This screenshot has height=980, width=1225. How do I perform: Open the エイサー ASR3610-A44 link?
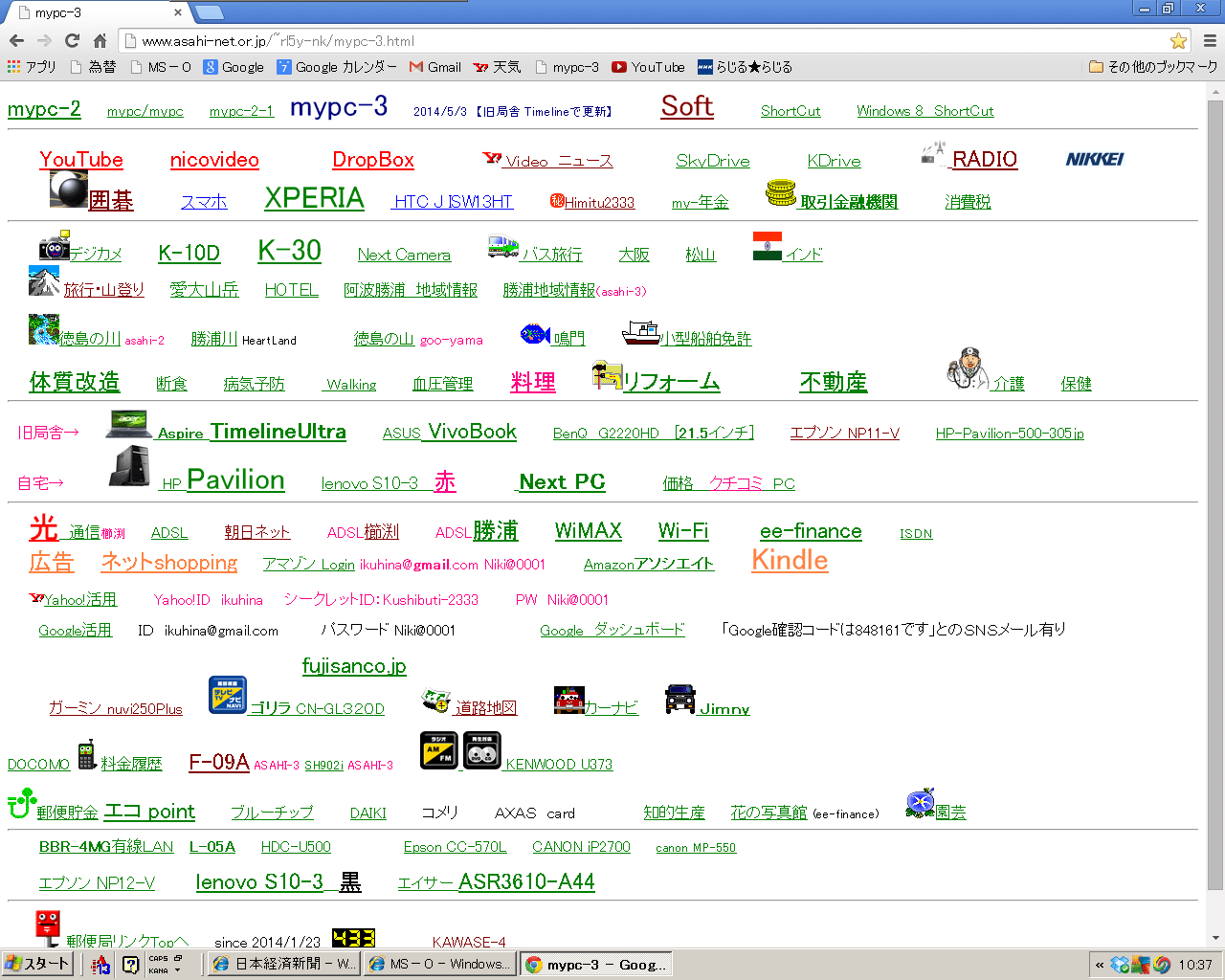coord(496,881)
